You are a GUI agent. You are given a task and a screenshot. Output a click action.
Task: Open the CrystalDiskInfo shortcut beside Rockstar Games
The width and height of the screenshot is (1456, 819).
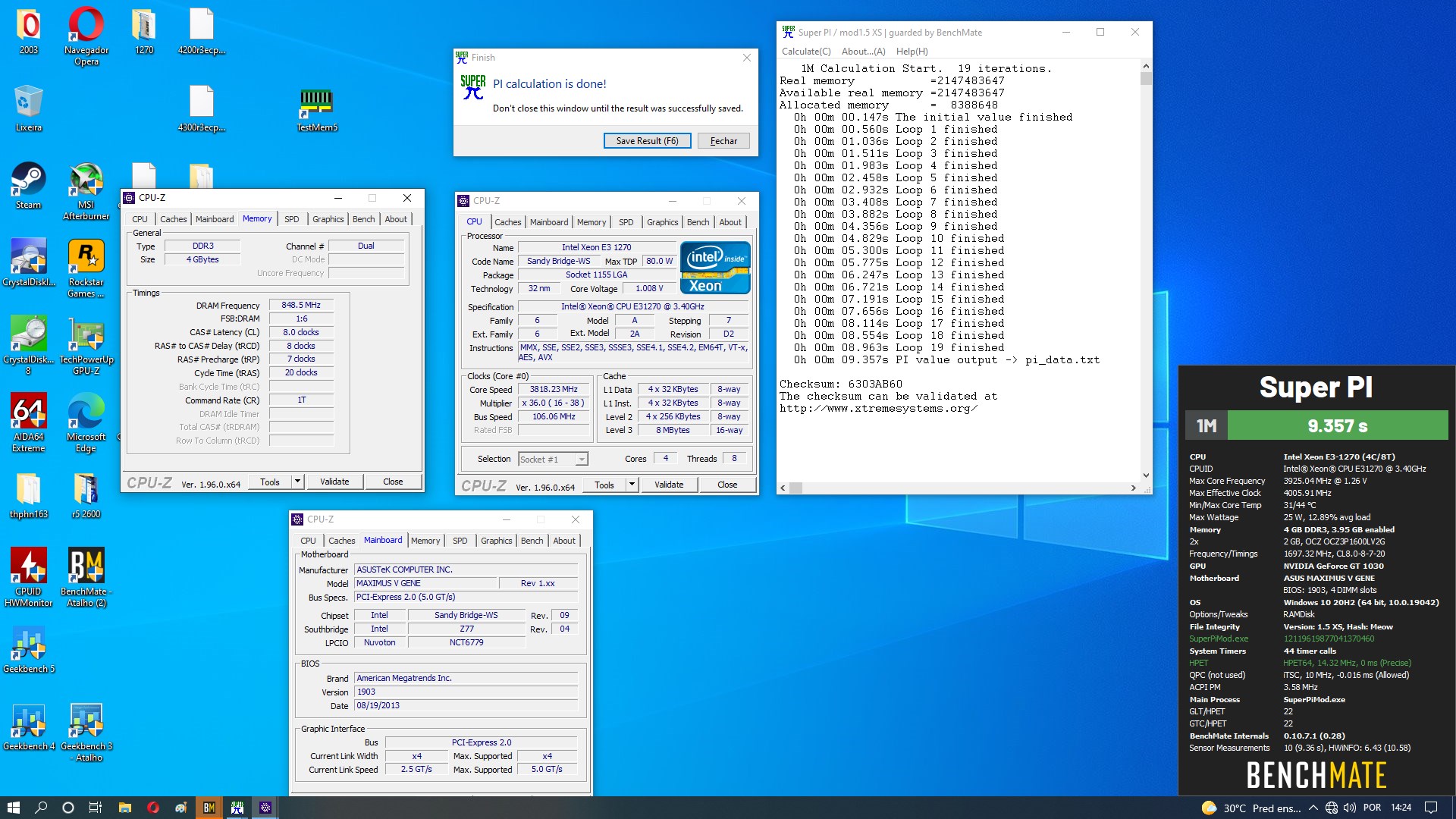[x=29, y=263]
